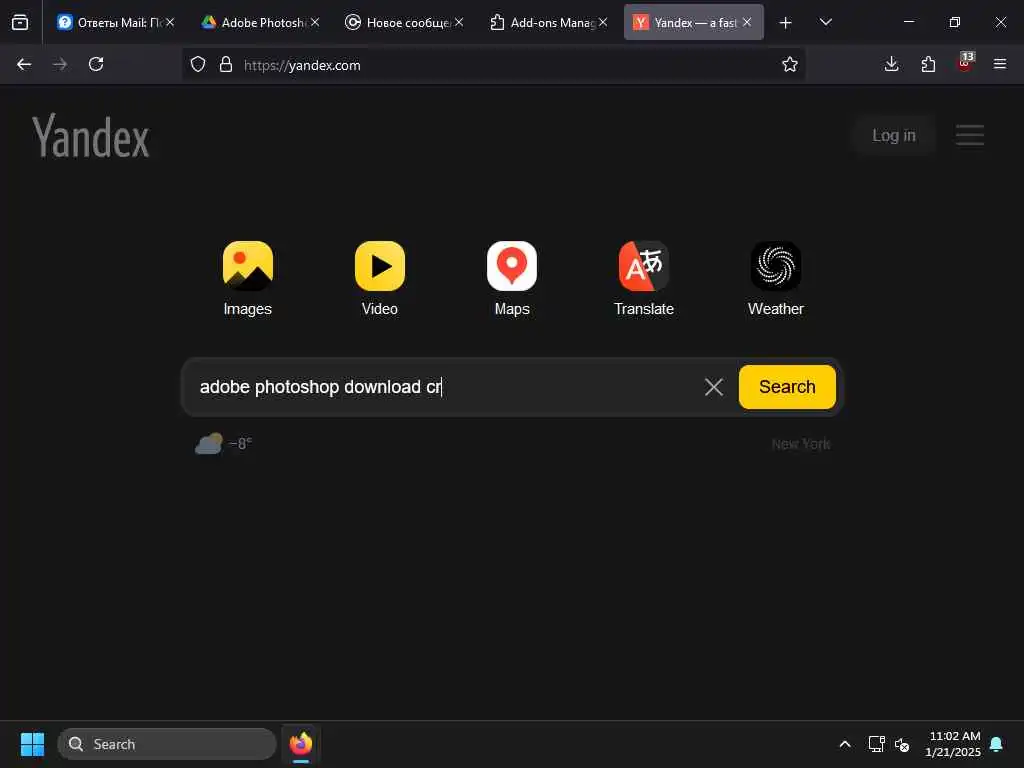Open the weather widget showing −8°
The width and height of the screenshot is (1024, 768).
pos(223,443)
